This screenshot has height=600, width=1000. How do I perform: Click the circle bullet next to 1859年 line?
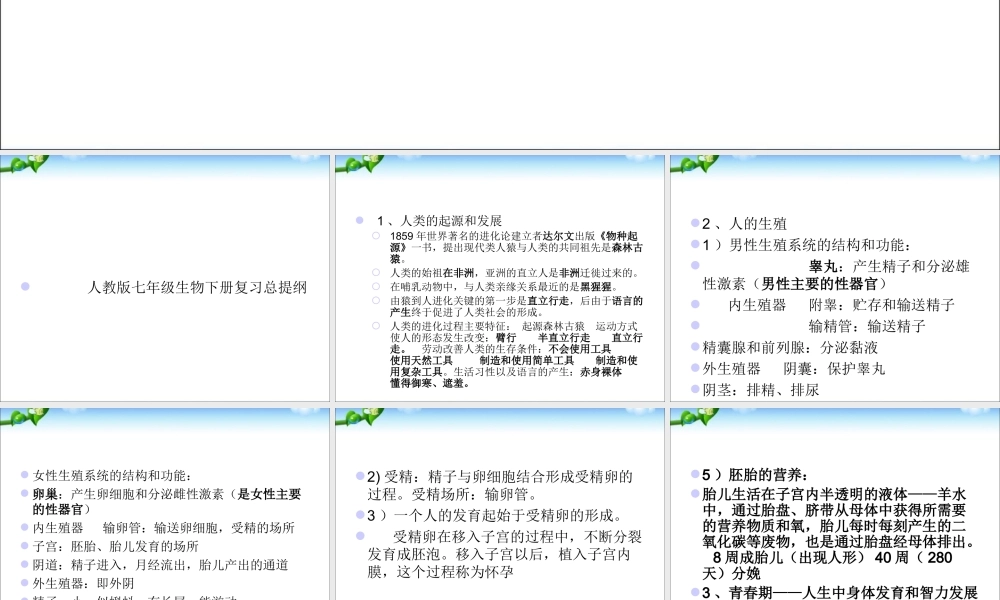tap(375, 234)
